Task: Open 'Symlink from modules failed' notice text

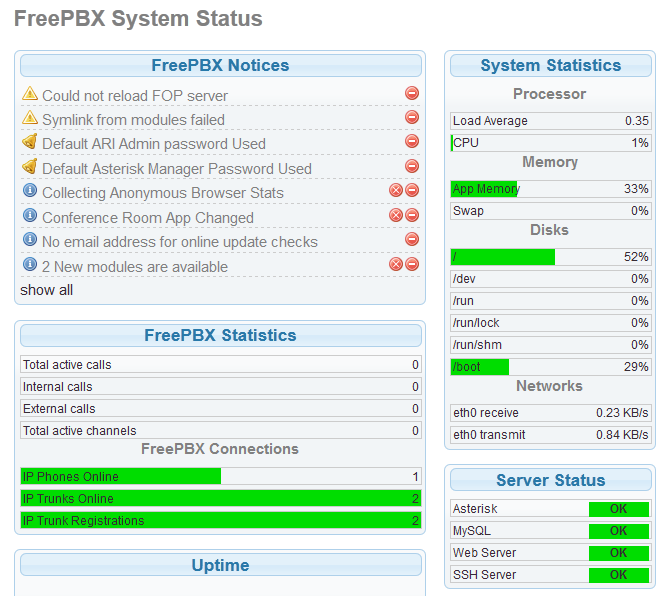Action: [133, 120]
